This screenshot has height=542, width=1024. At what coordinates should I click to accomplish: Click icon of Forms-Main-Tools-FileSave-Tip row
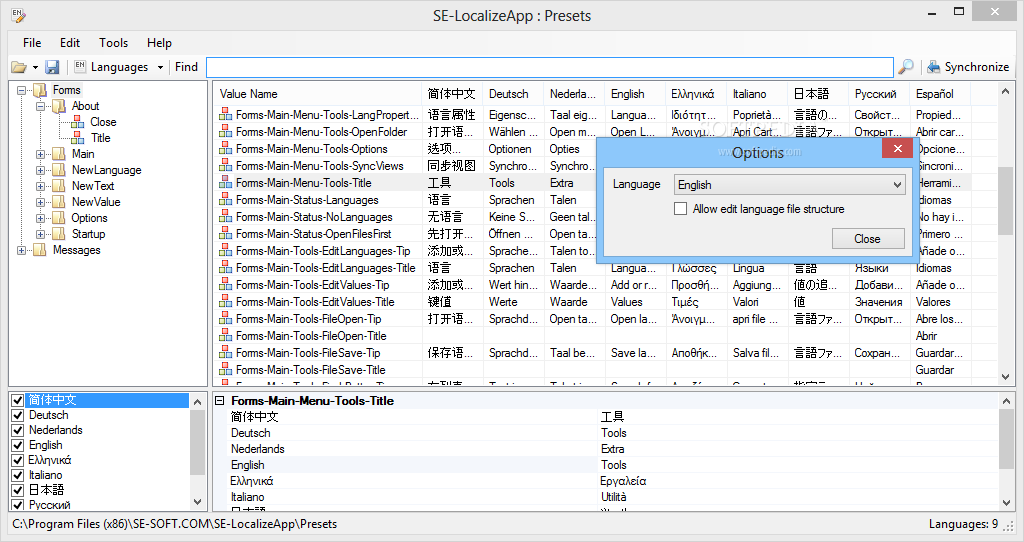click(225, 353)
